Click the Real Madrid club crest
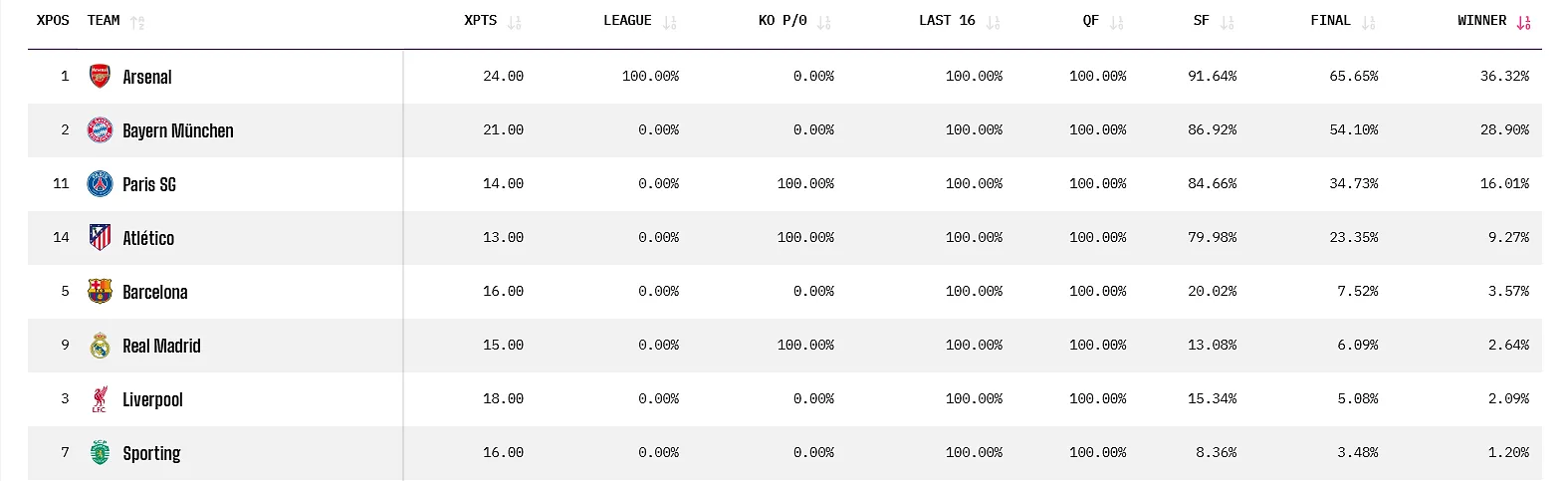 pos(100,346)
